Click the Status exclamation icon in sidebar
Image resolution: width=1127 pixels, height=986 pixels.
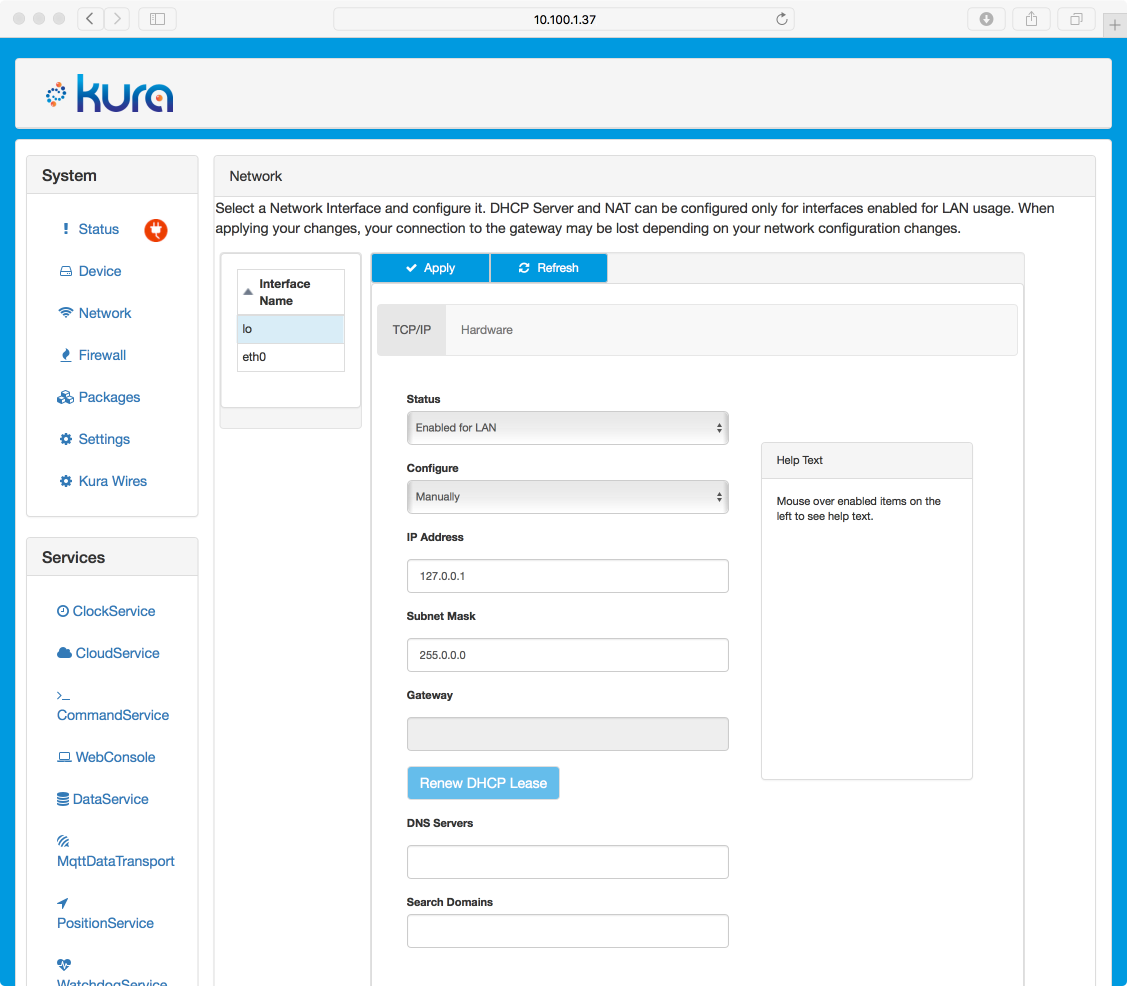(65, 229)
